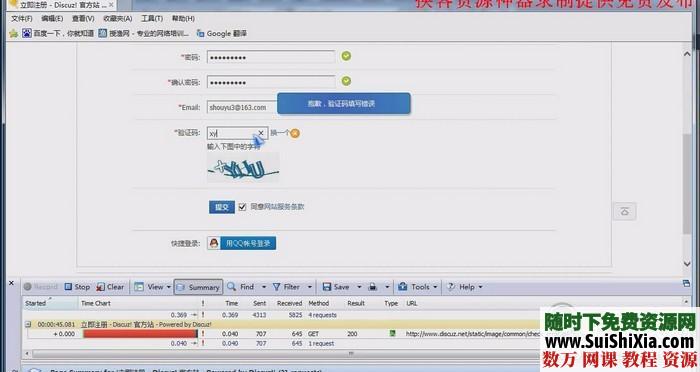Click the captcha image
This screenshot has height=372, width=700.
(243, 167)
